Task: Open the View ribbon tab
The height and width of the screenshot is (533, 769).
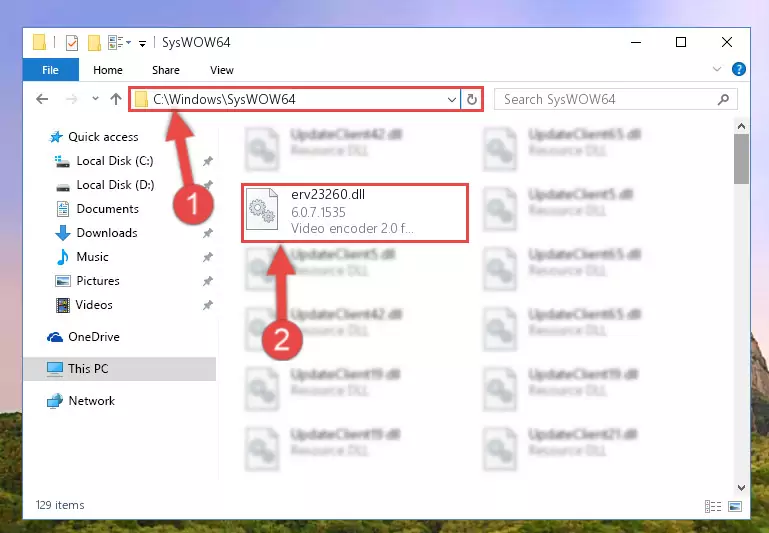Action: 222,70
